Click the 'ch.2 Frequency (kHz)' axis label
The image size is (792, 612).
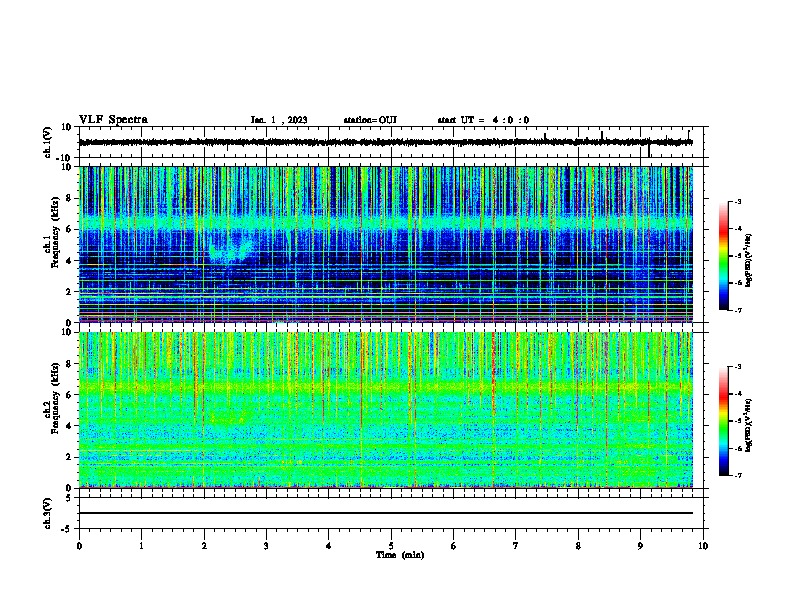[x=52, y=398]
